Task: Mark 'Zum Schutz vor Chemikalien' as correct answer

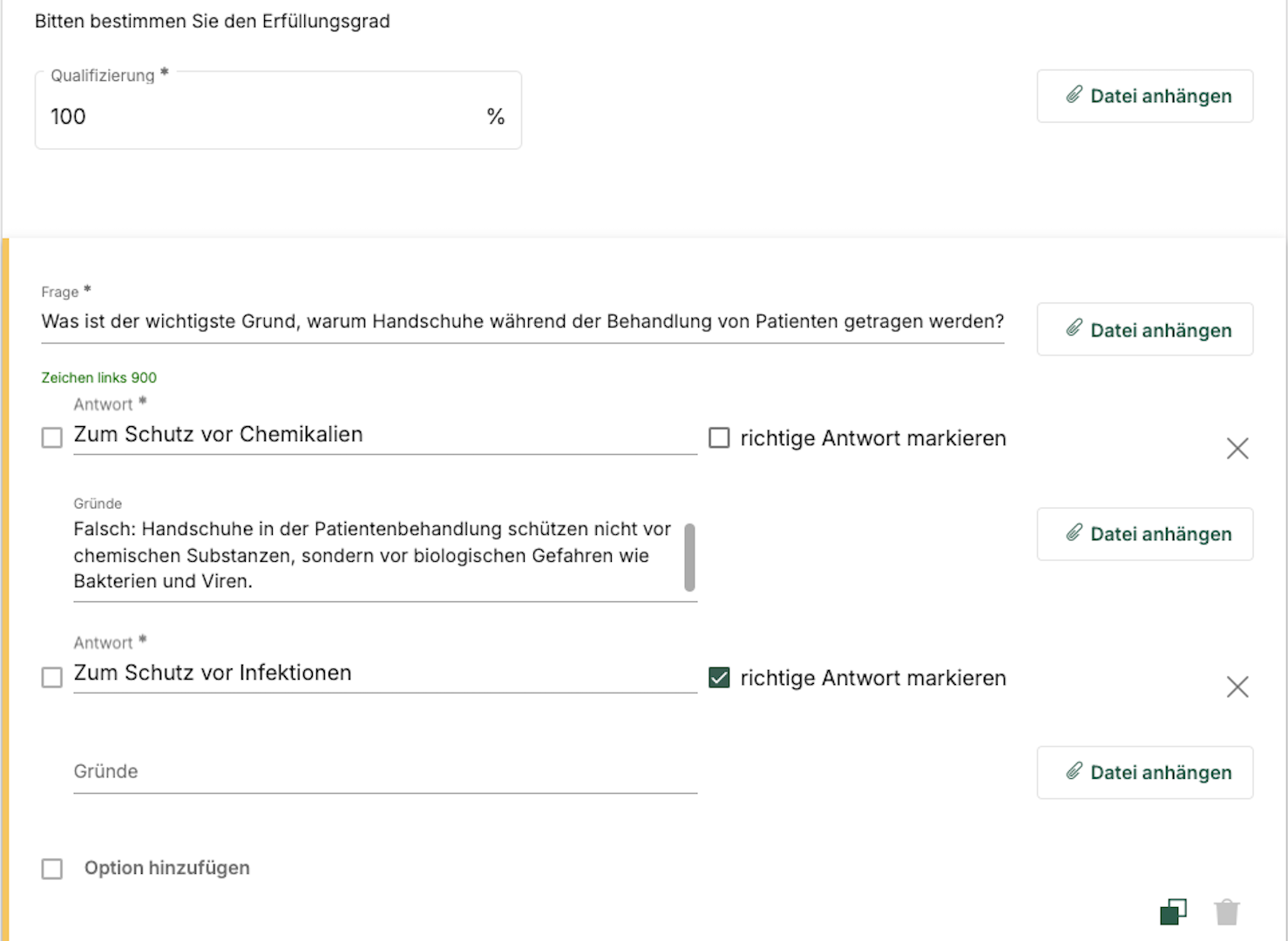Action: [719, 437]
